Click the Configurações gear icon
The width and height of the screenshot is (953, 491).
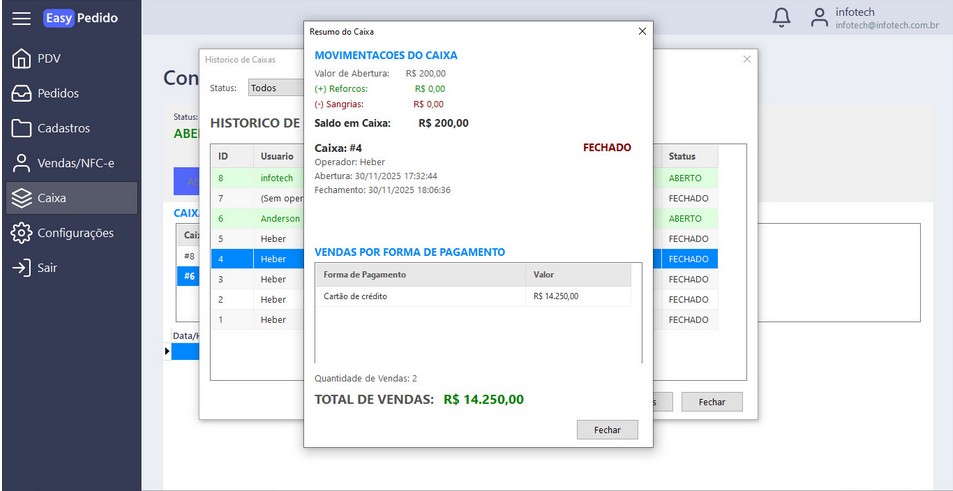[21, 233]
